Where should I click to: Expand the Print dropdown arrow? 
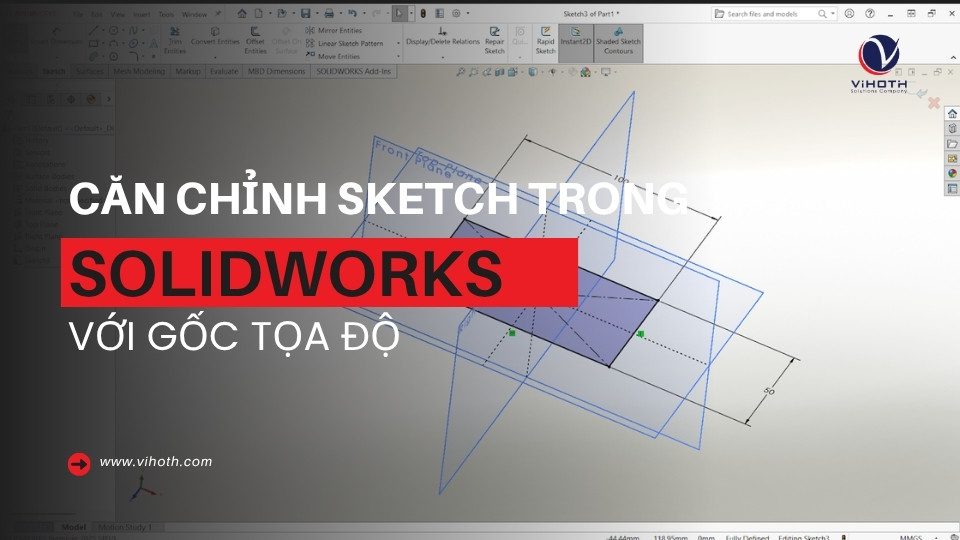click(x=340, y=13)
